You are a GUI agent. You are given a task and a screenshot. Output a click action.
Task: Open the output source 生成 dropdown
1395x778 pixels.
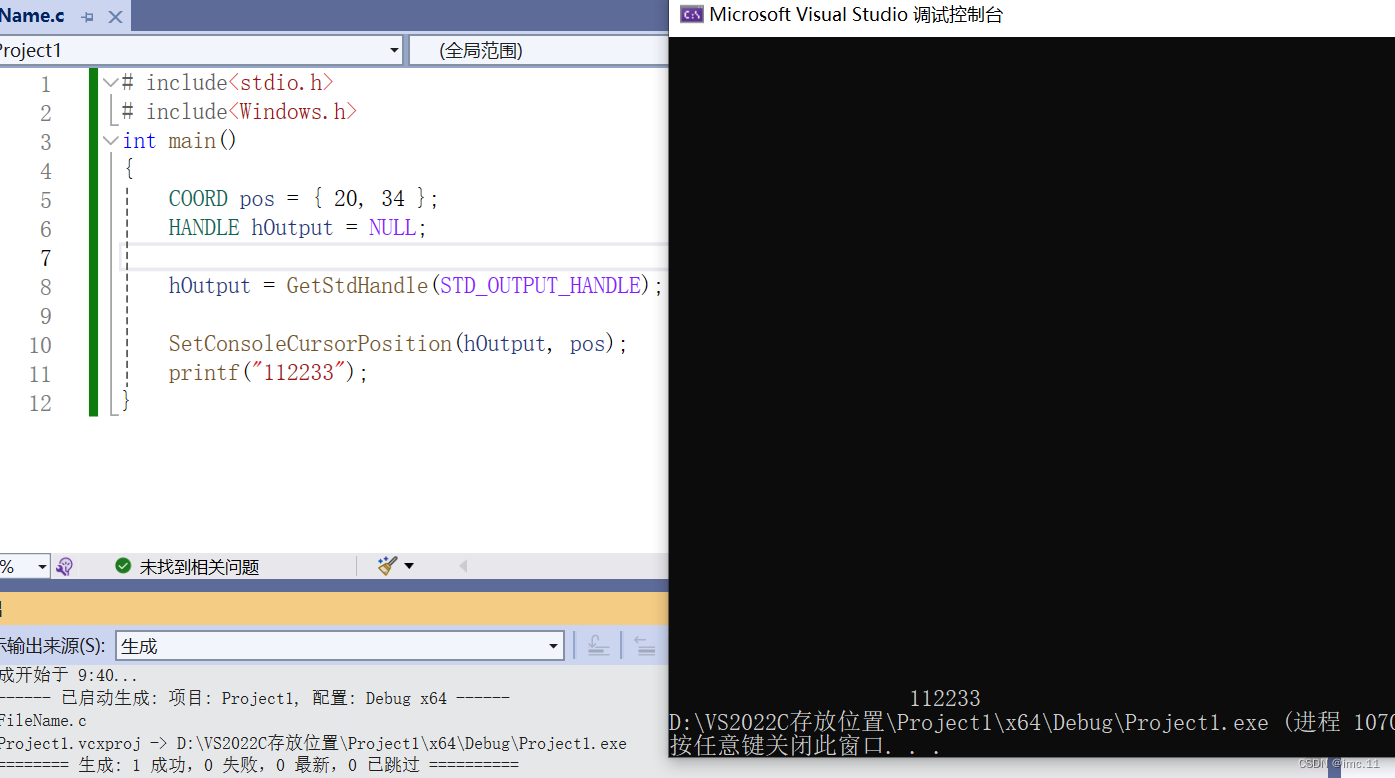coord(340,646)
